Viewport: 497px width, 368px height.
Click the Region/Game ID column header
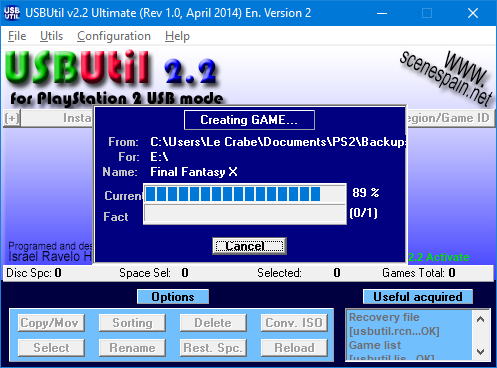(450, 118)
